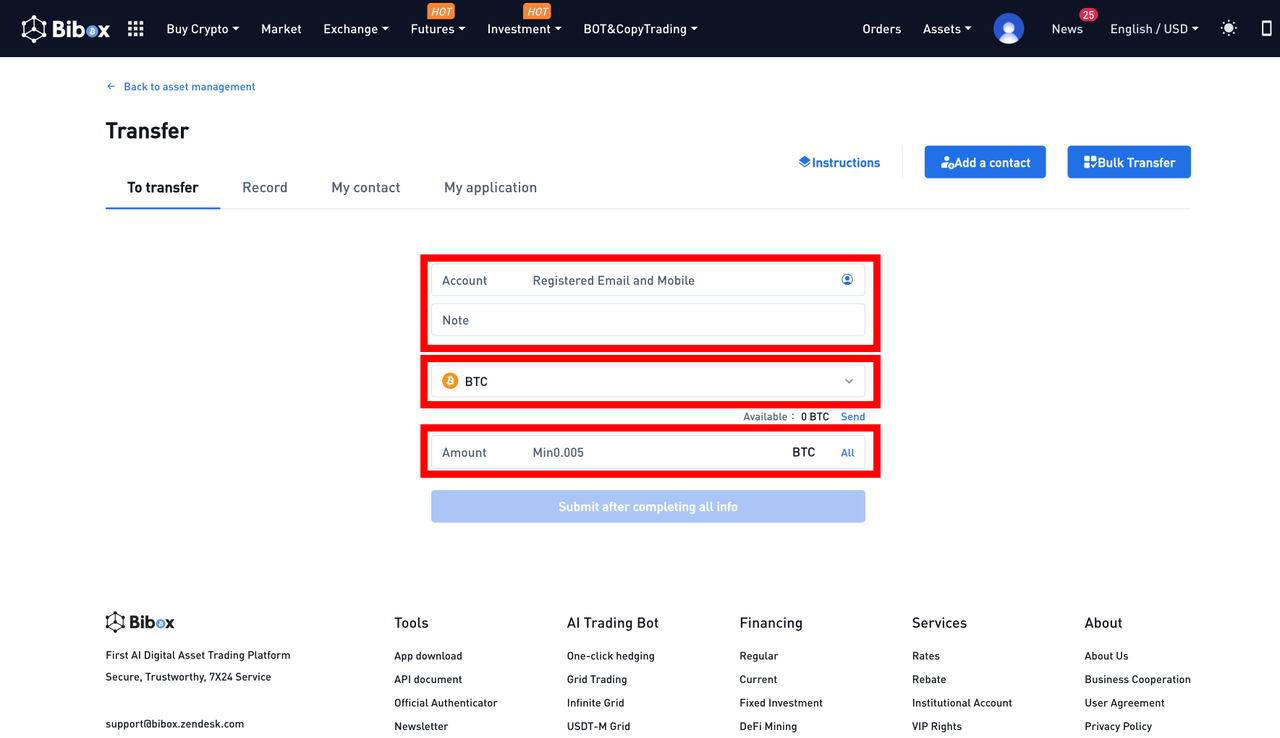Screen dimensions: 1280x738
Task: Open the Assets dropdown menu
Action: click(x=946, y=29)
